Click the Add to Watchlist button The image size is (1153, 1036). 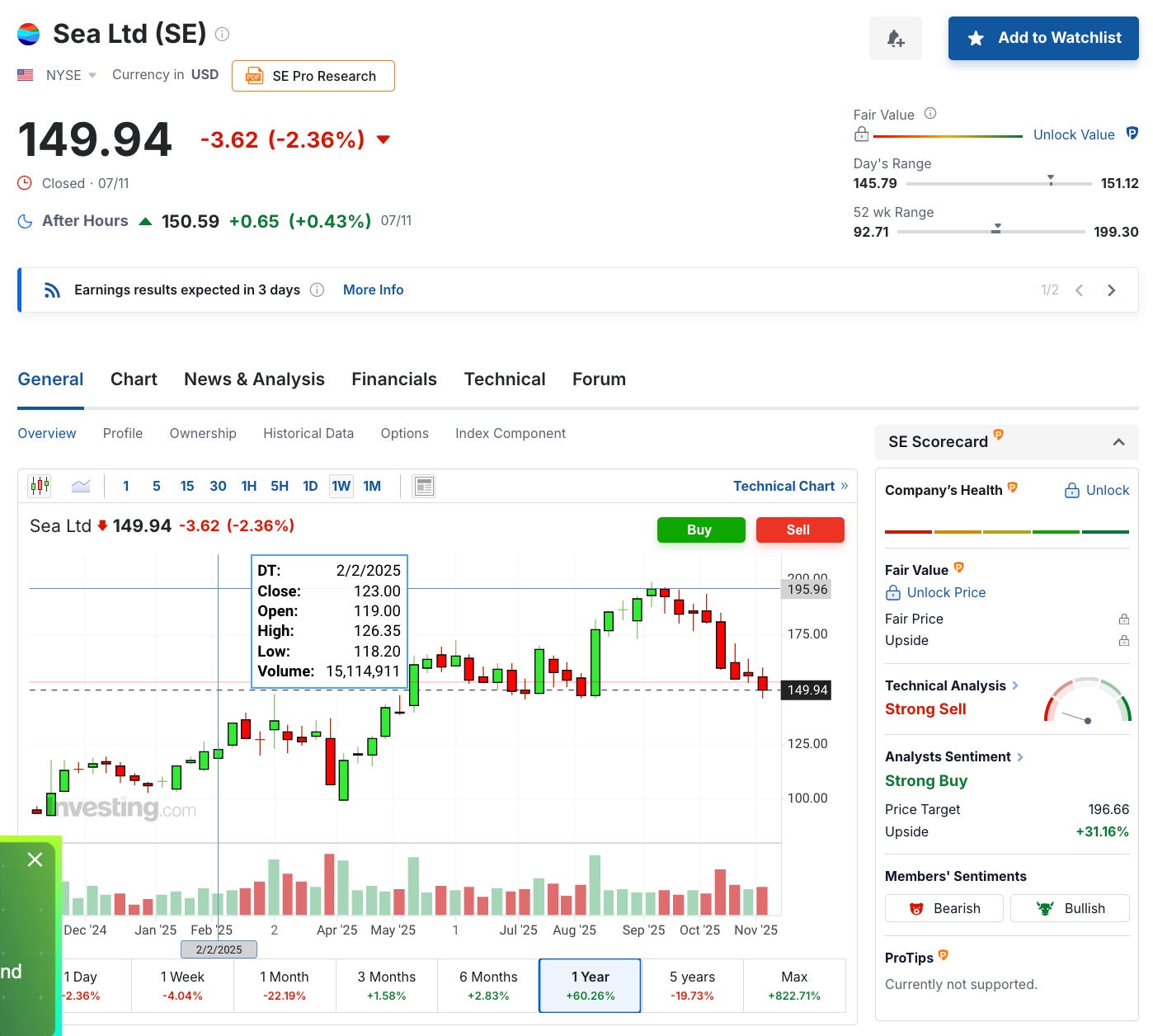(x=1043, y=38)
